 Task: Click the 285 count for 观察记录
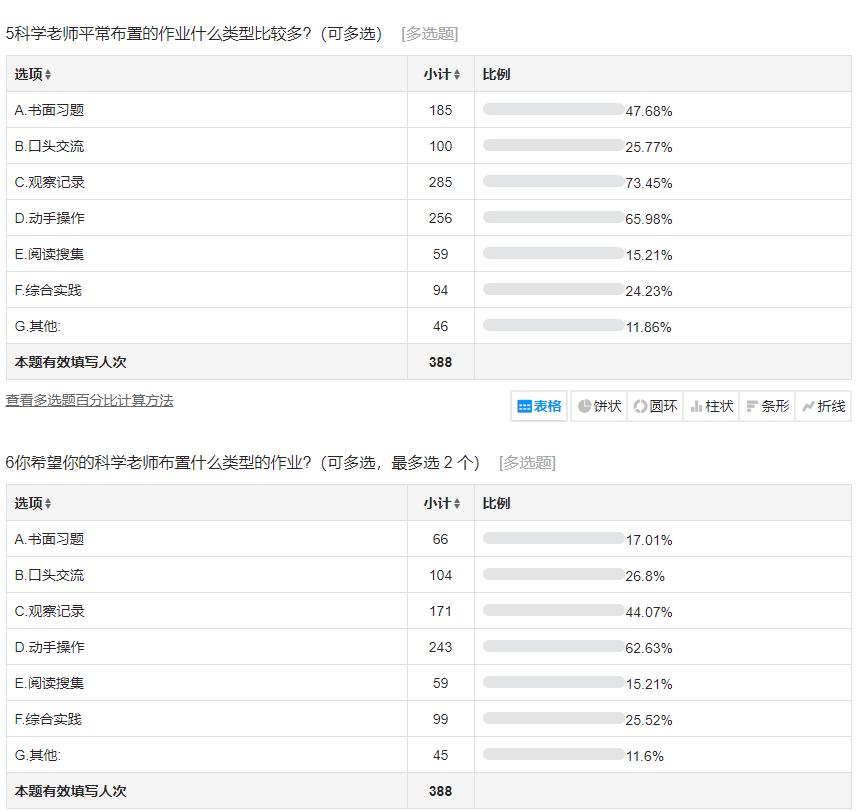[x=440, y=182]
